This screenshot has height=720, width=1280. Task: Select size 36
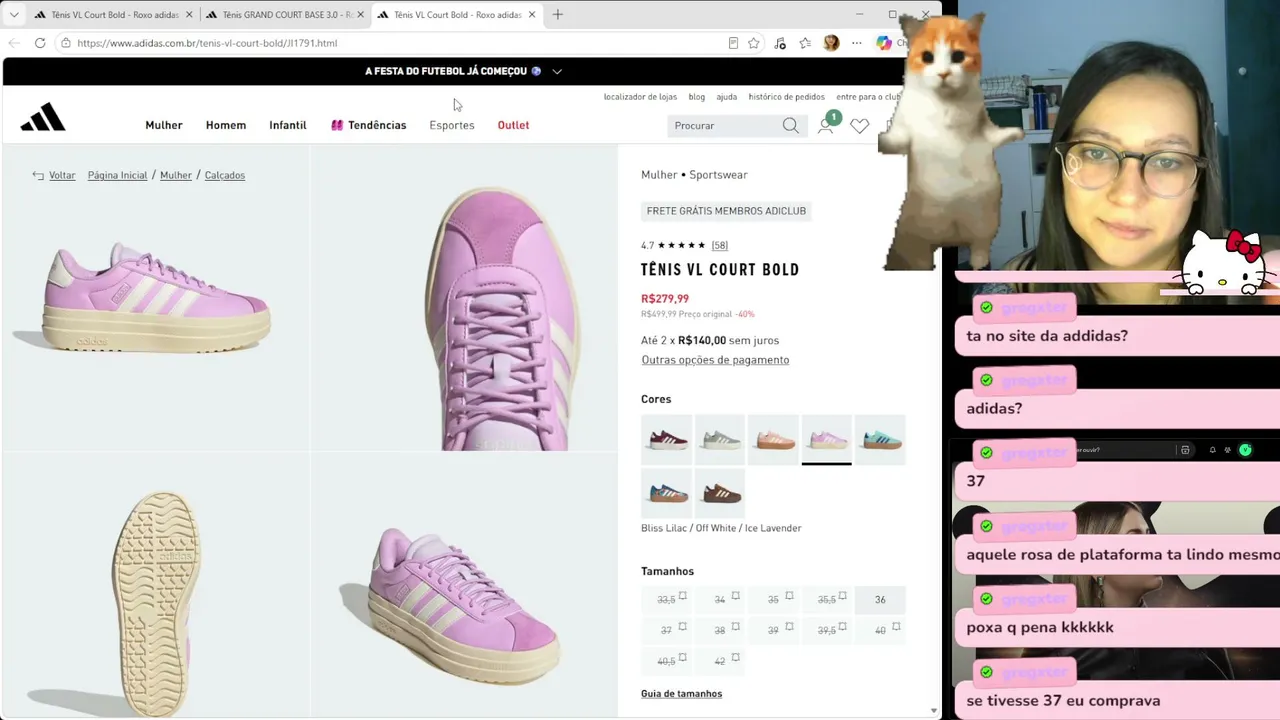click(x=880, y=600)
